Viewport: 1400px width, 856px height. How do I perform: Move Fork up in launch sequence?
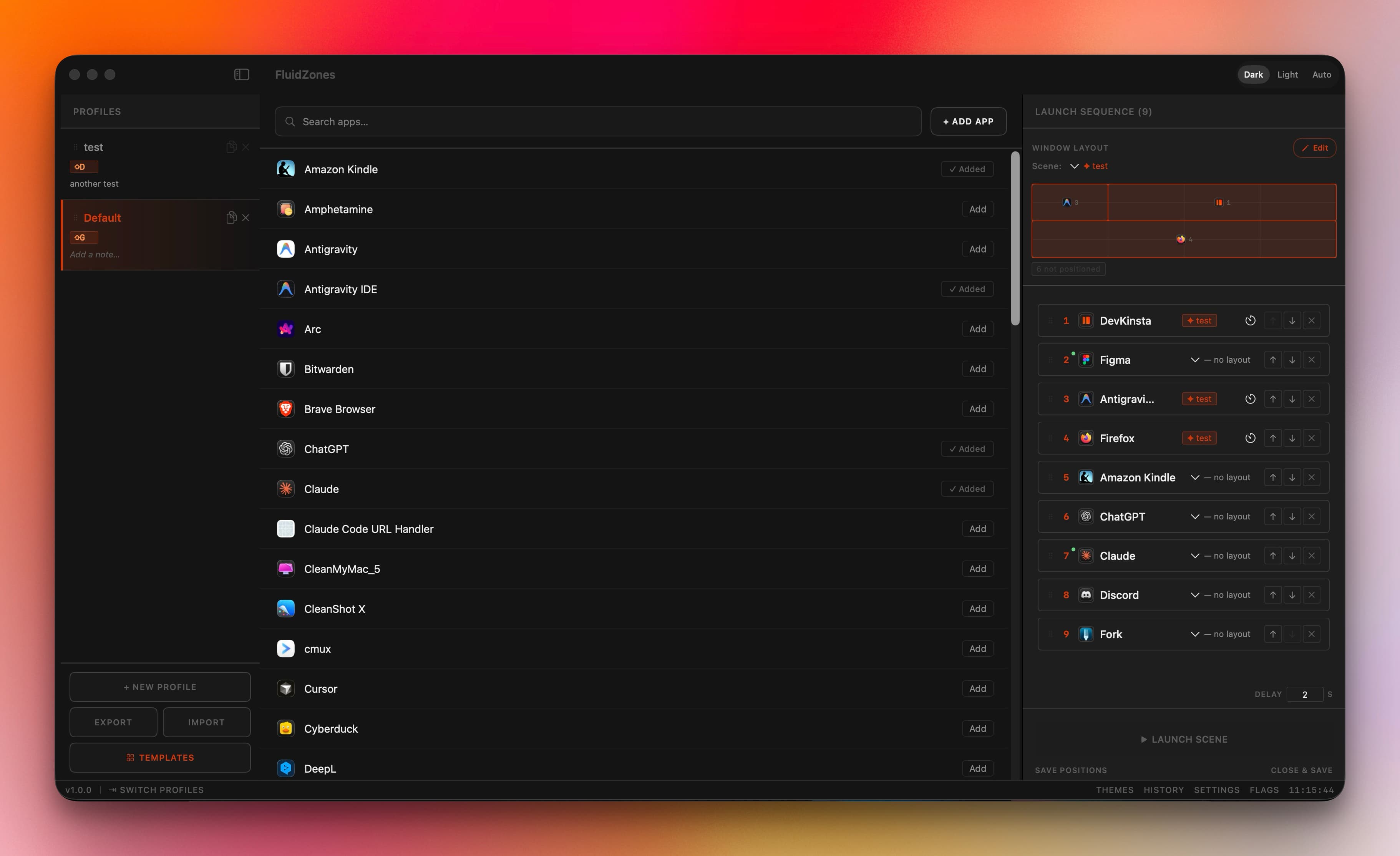point(1273,634)
